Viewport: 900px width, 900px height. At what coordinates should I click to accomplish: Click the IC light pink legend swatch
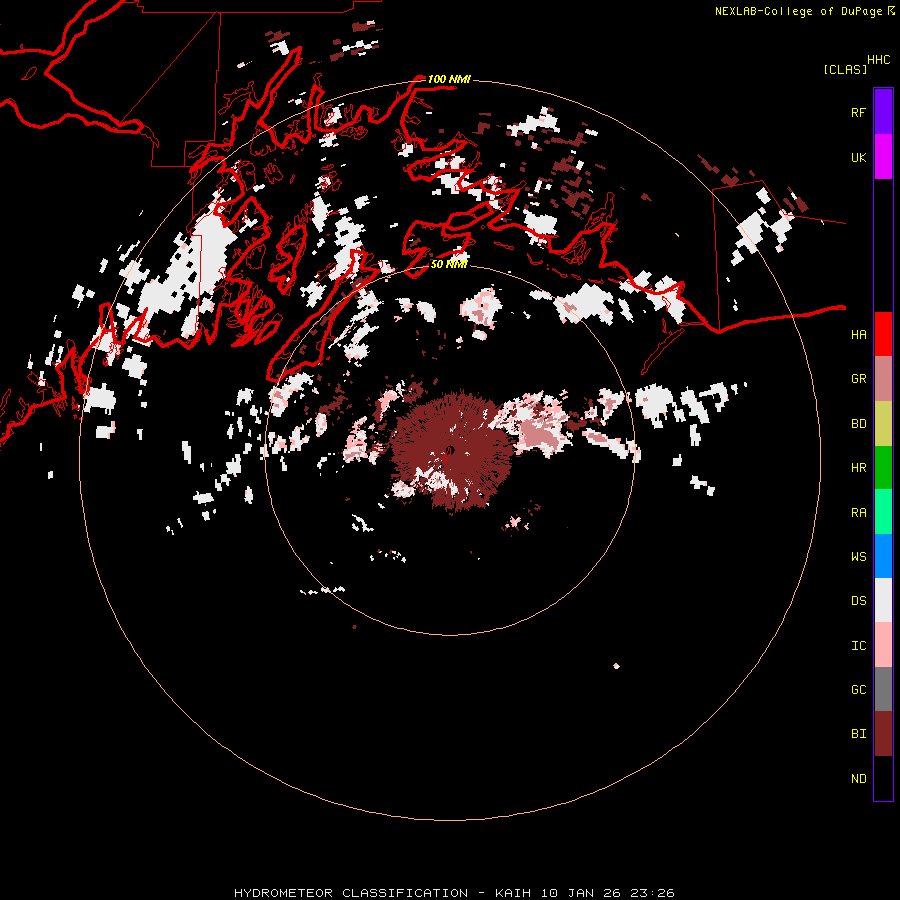[x=883, y=645]
